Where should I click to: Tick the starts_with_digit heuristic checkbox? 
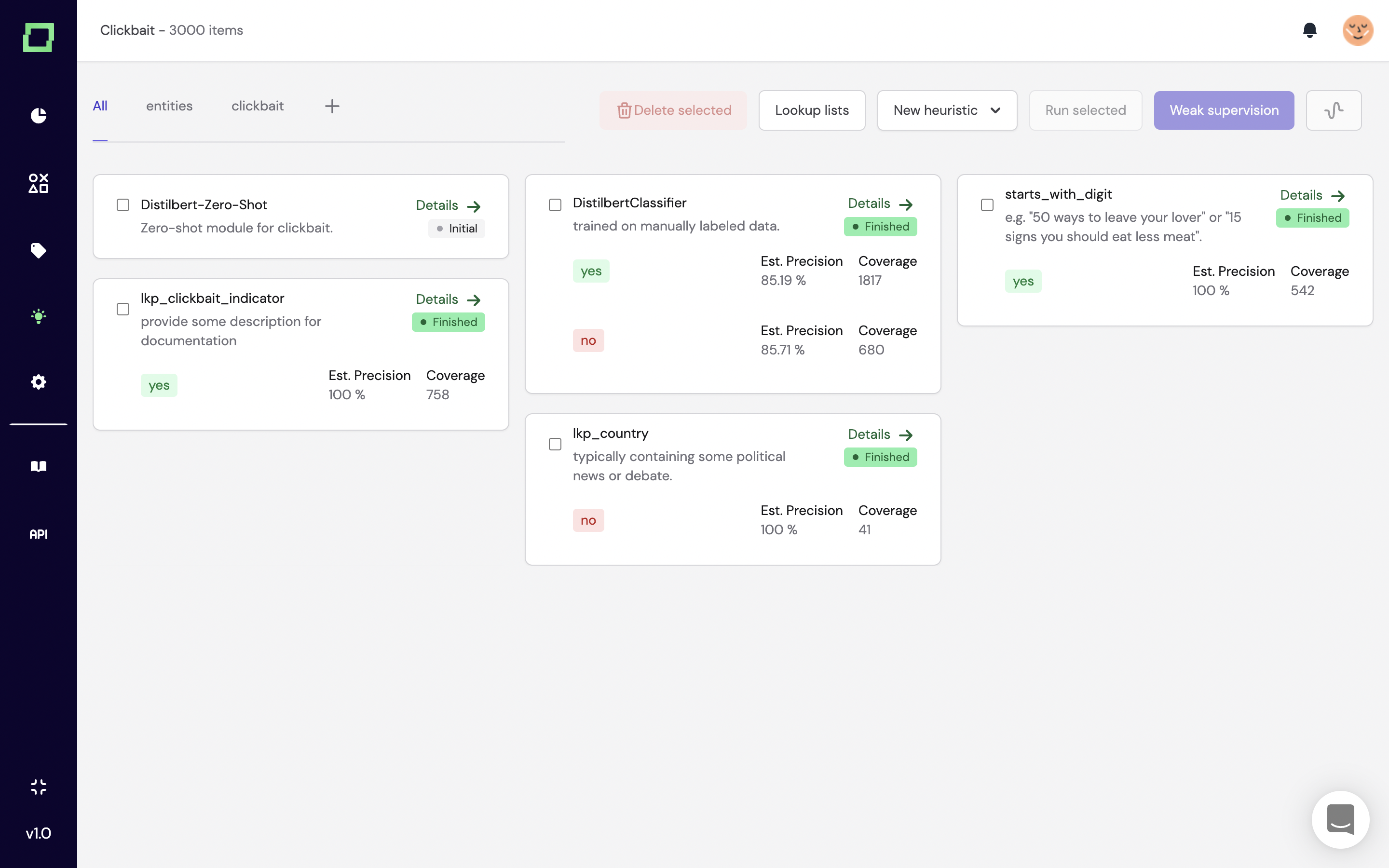(x=987, y=205)
